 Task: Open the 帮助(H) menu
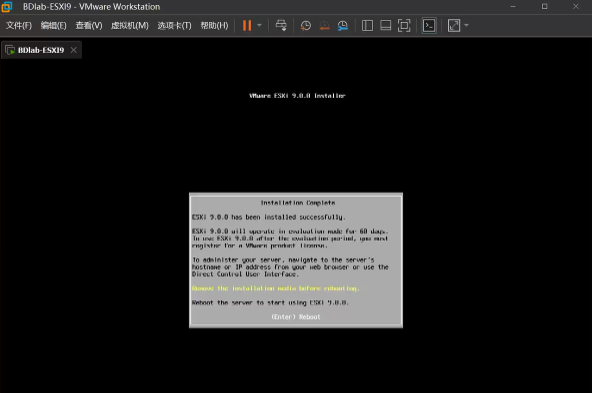point(214,26)
